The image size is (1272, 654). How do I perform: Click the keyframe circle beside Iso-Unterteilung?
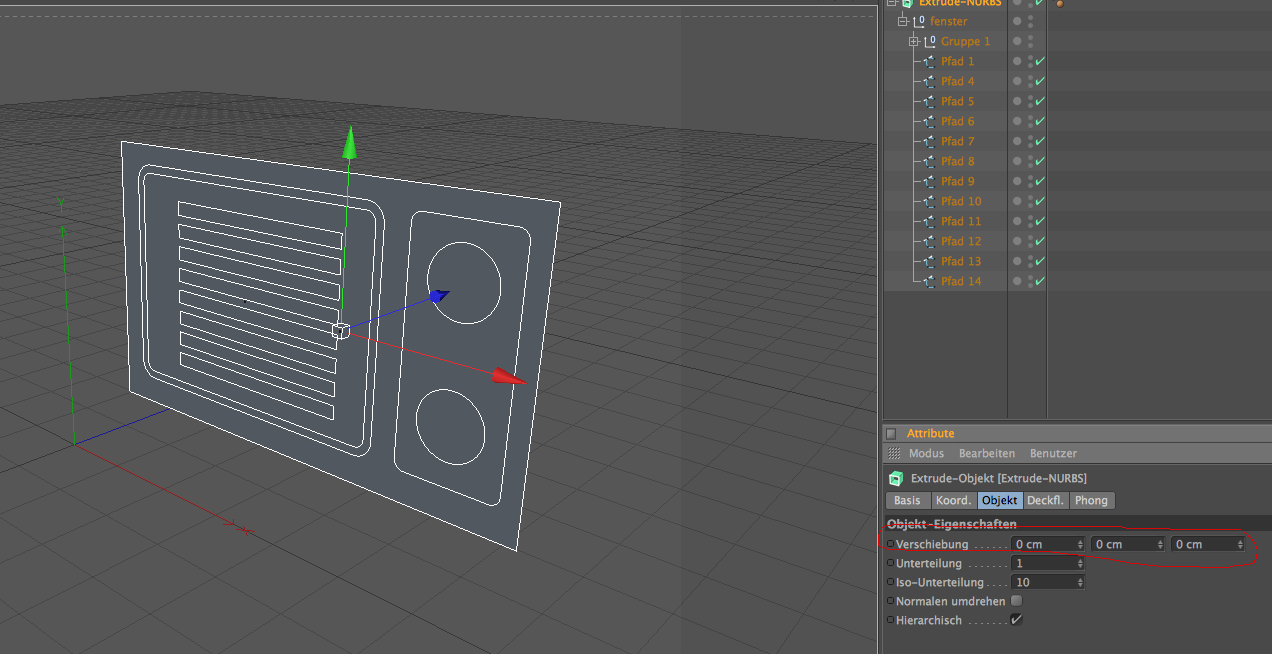pos(890,582)
